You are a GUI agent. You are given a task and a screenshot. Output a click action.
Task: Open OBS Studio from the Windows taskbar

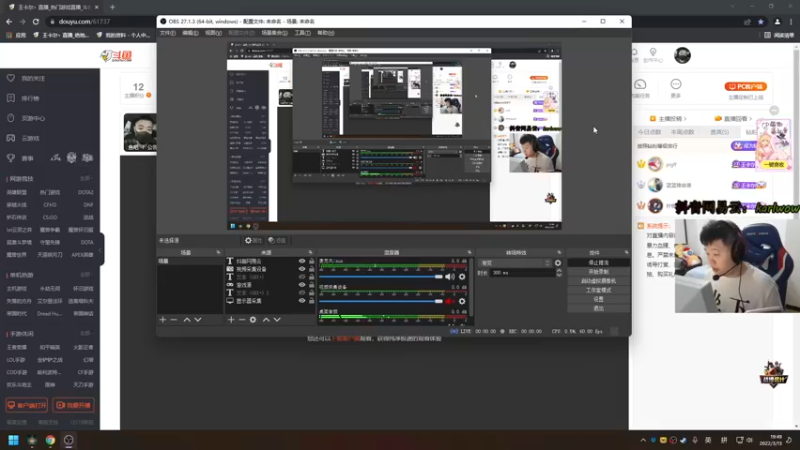click(x=68, y=440)
